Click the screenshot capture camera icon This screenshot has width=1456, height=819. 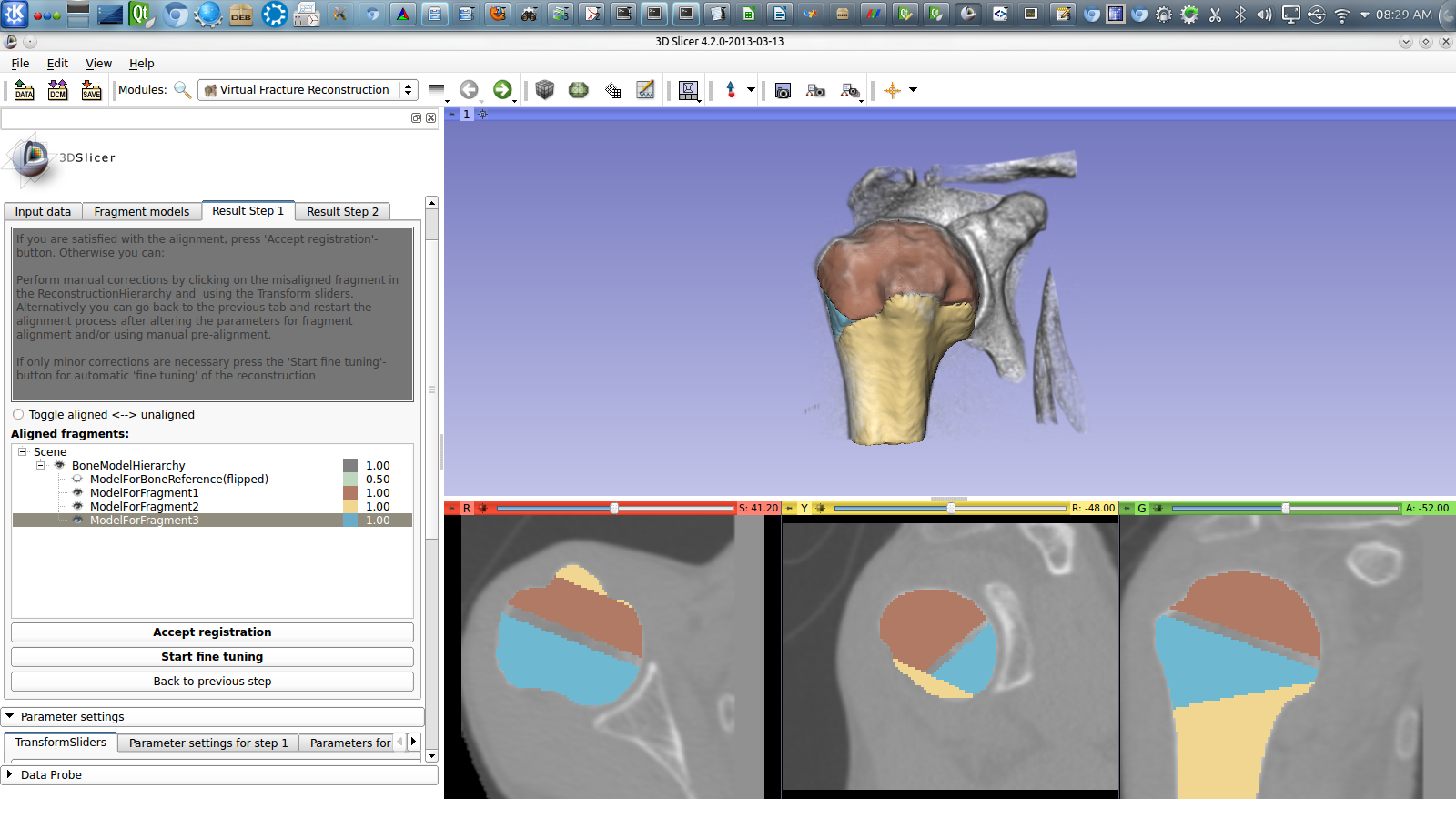pos(783,90)
